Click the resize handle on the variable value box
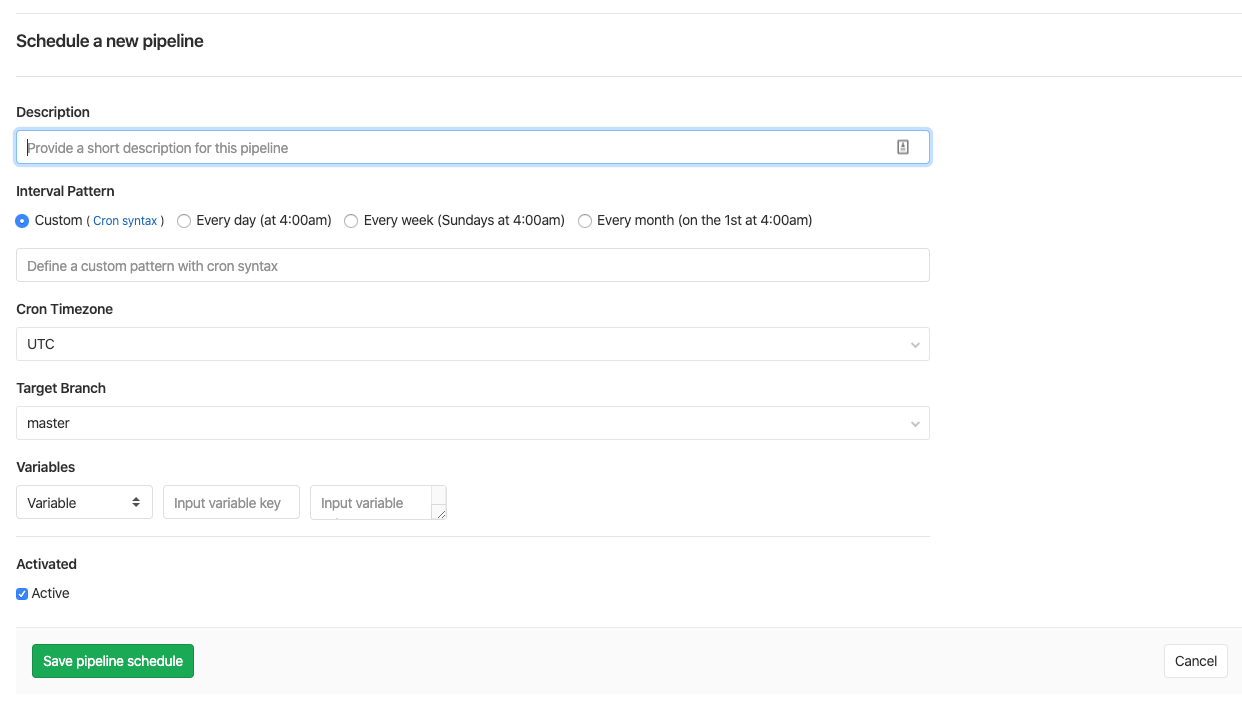The image size is (1242, 723). tap(440, 514)
